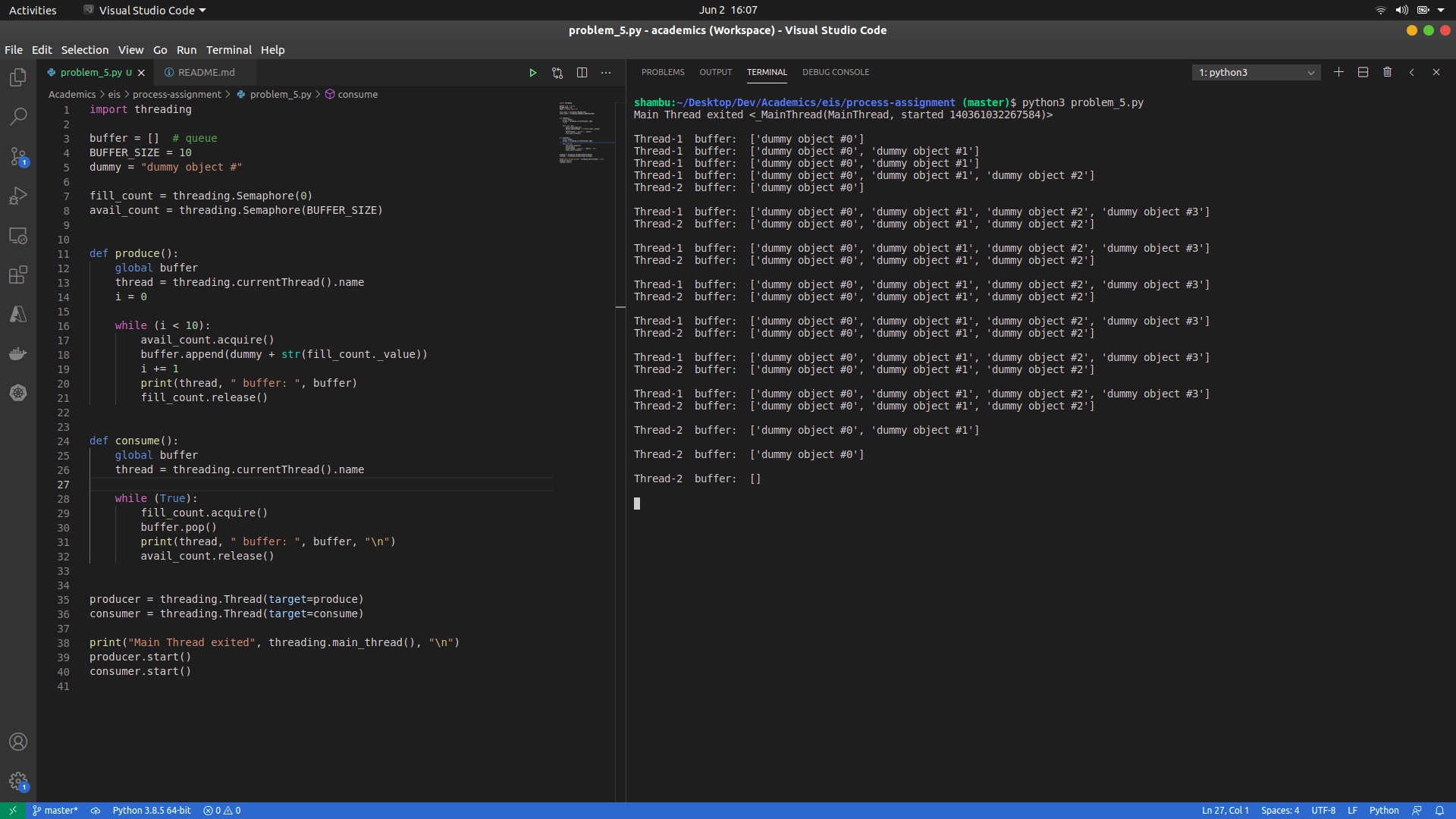Open the terminal selector dropdown 1: python3
This screenshot has width=1456, height=819.
[1256, 73]
